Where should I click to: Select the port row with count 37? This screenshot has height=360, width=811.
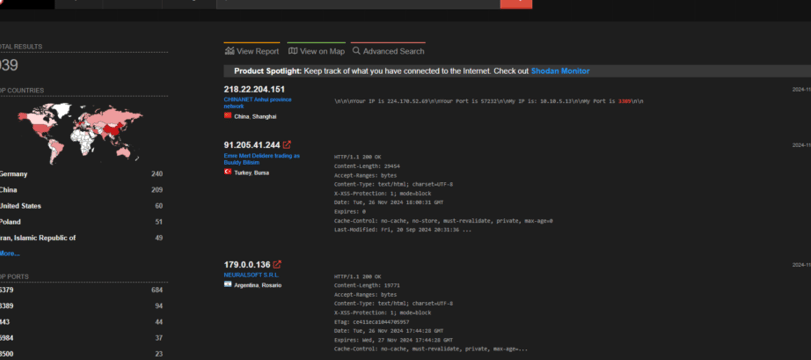click(x=81, y=338)
